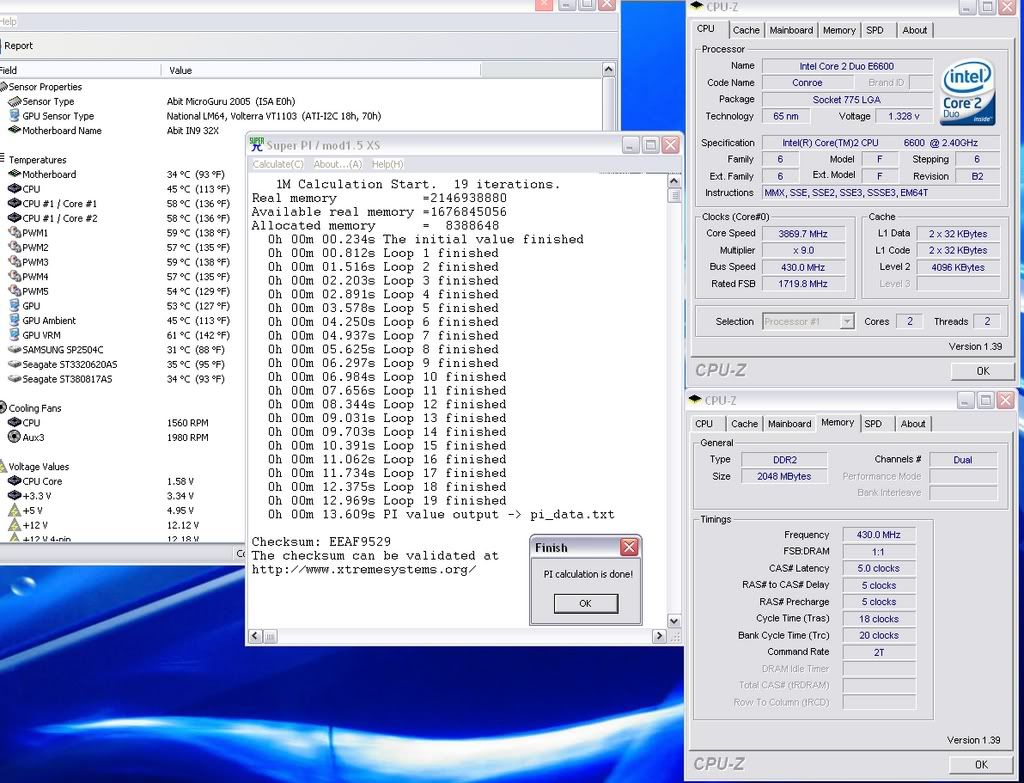Open the Processor #1 selection dropdown
This screenshot has width=1024, height=783.
point(846,321)
